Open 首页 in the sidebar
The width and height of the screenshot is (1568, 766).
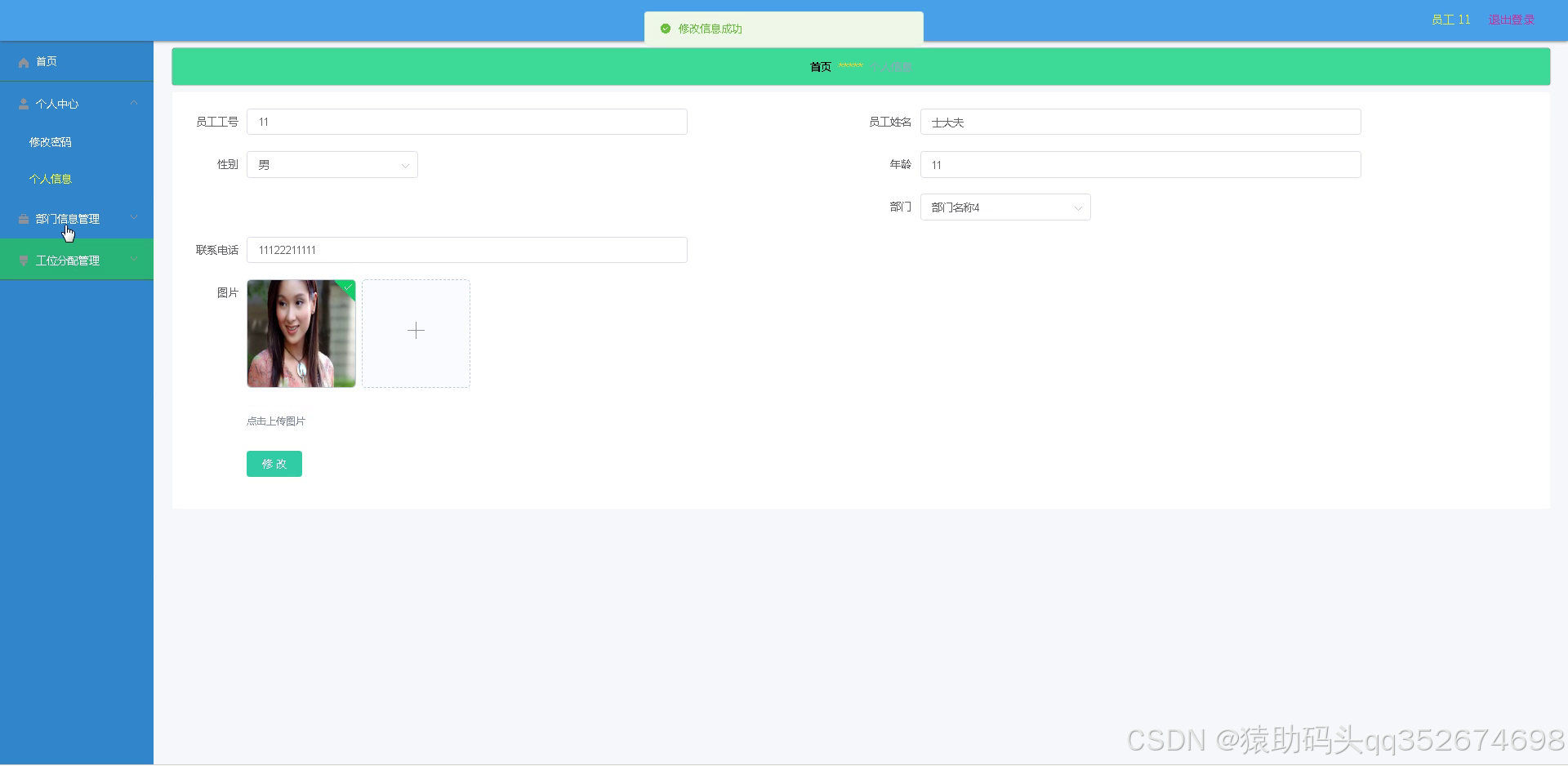77,62
